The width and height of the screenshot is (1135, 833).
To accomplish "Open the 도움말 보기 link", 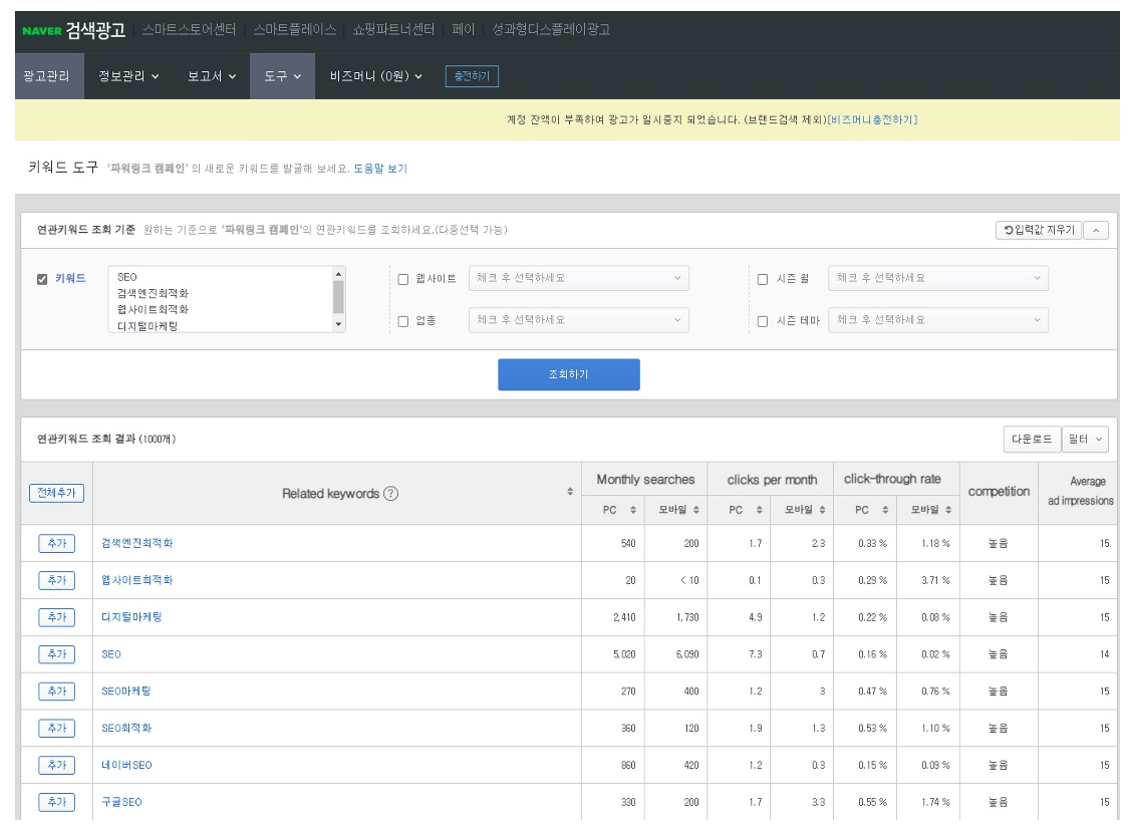I will (380, 169).
